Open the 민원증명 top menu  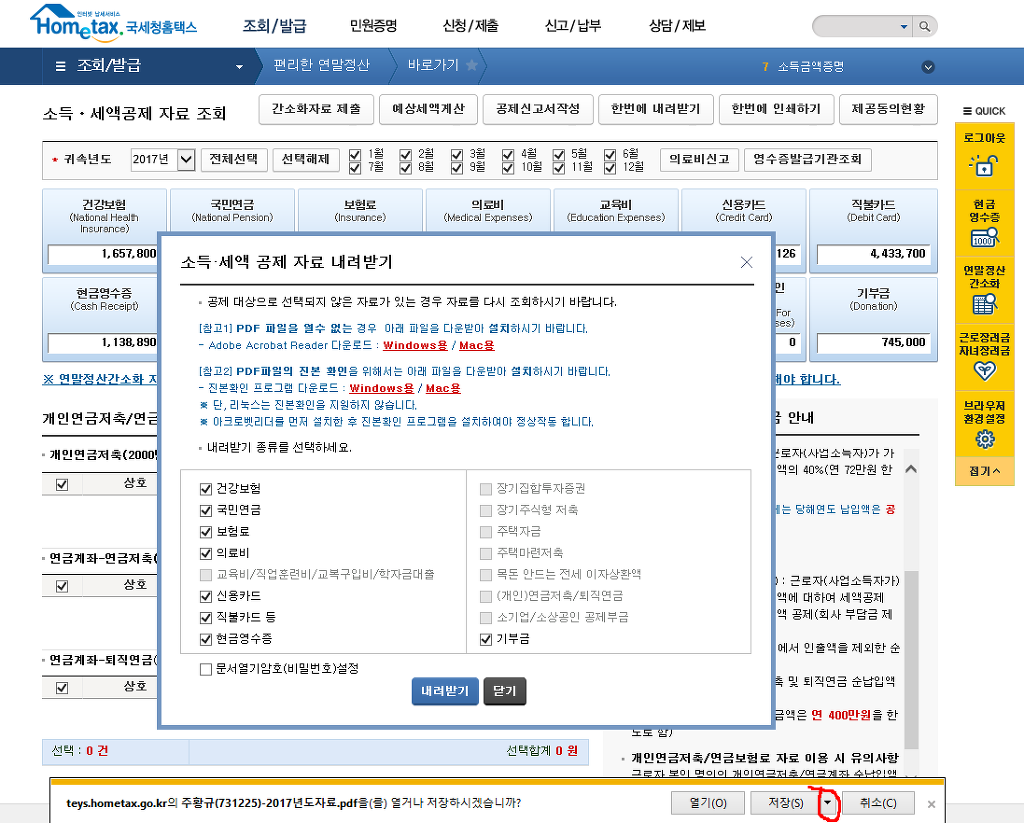click(374, 26)
